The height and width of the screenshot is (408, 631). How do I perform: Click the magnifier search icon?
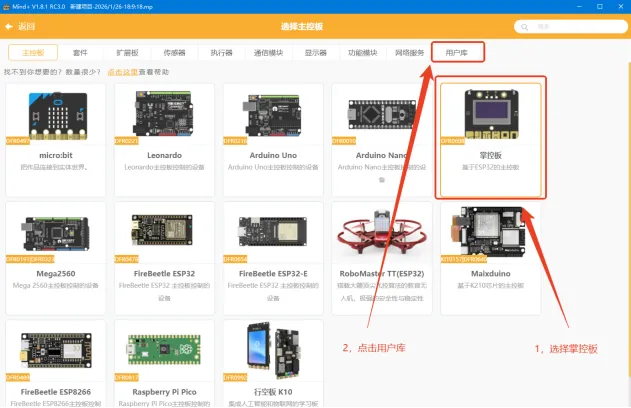[x=524, y=27]
